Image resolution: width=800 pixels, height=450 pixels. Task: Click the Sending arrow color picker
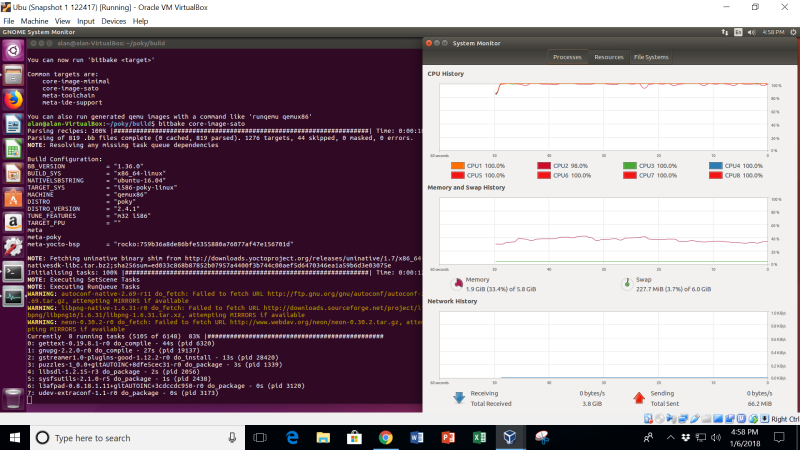tap(639, 398)
